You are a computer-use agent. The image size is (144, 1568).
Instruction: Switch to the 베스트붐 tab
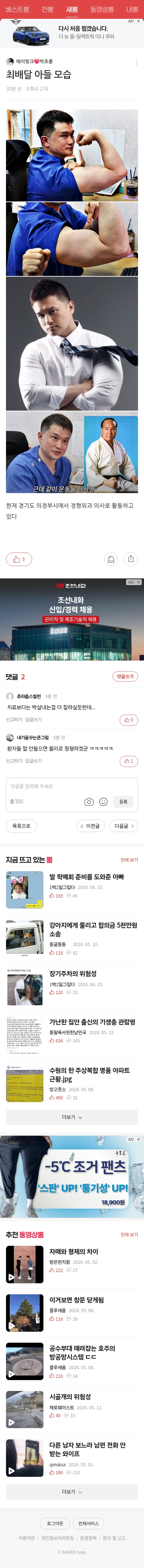(18, 9)
